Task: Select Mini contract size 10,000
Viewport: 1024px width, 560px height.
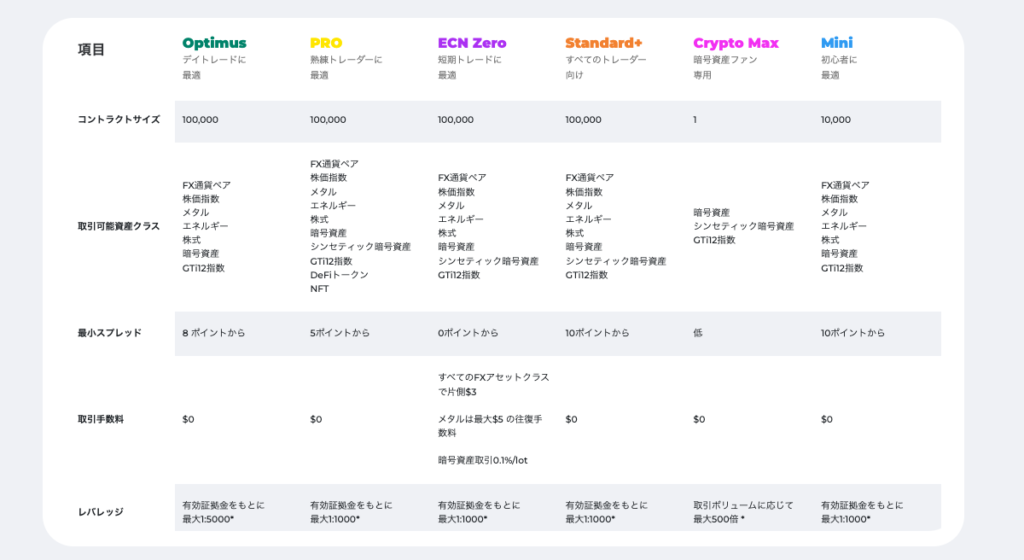Action: (836, 120)
